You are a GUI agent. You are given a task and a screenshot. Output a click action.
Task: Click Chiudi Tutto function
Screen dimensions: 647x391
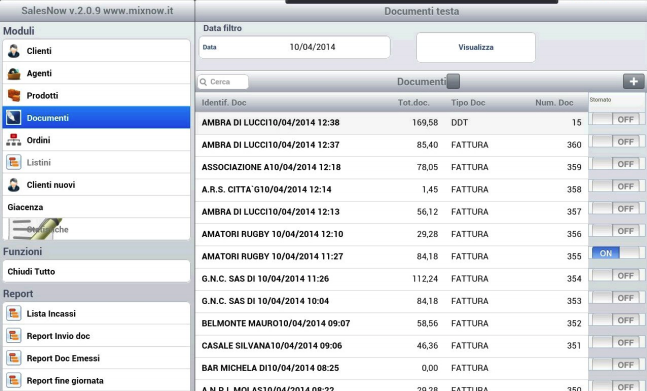pos(96,271)
